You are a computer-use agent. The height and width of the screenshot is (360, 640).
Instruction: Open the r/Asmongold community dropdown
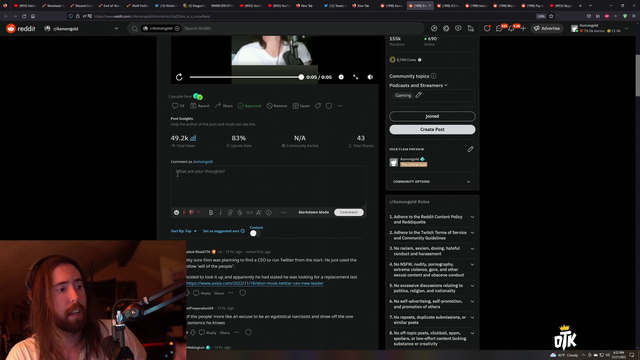81,29
